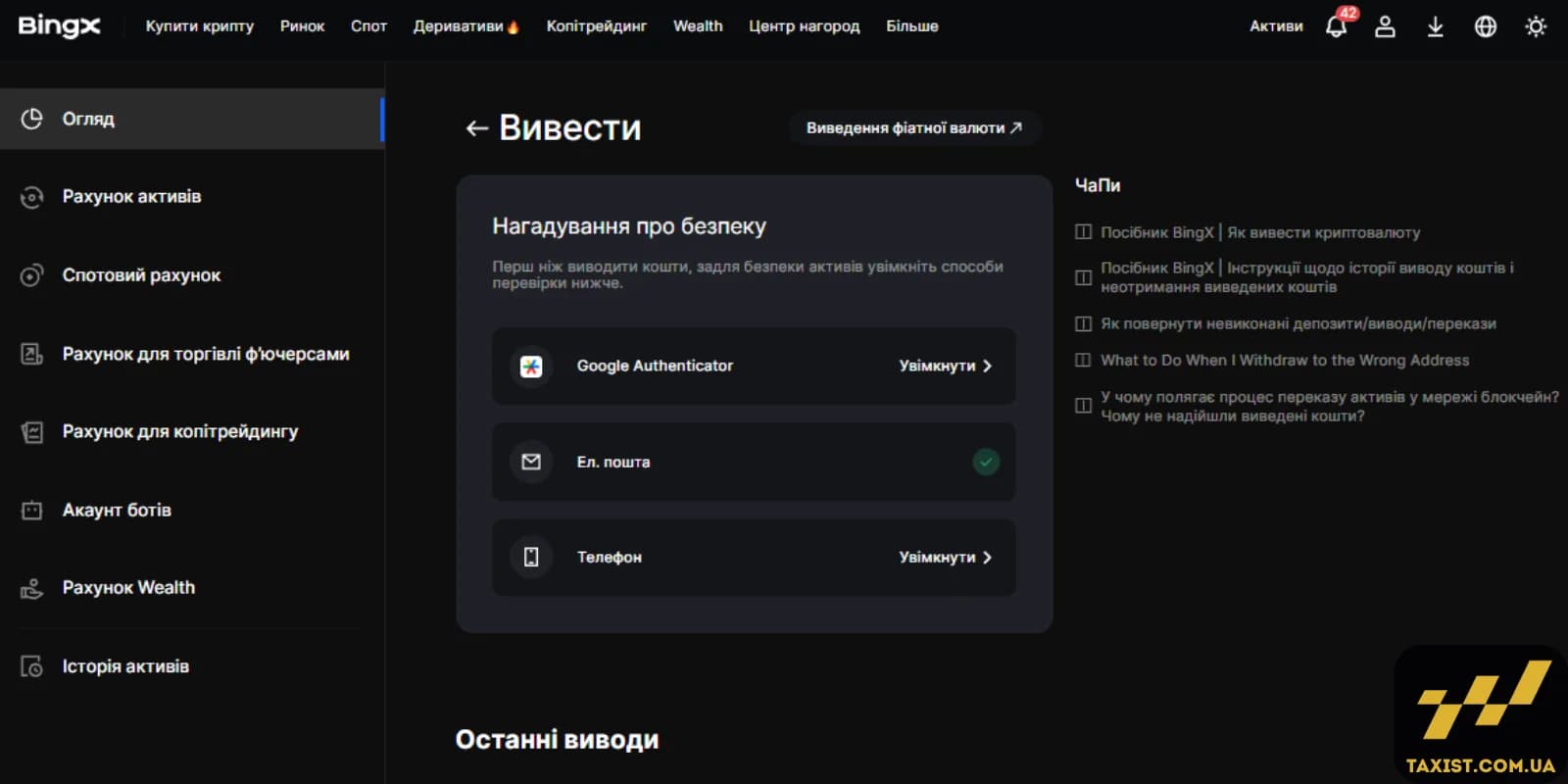
Task: Click the Спотовий рахунок sidebar icon
Action: (32, 275)
